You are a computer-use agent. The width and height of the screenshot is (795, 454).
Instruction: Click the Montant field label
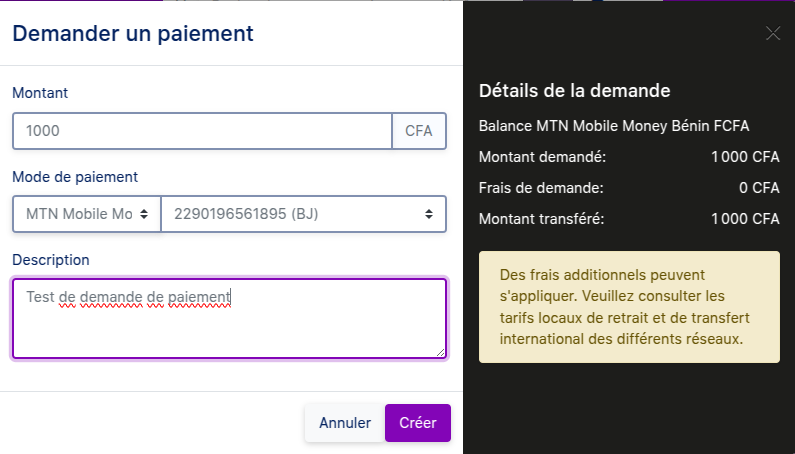pos(40,93)
